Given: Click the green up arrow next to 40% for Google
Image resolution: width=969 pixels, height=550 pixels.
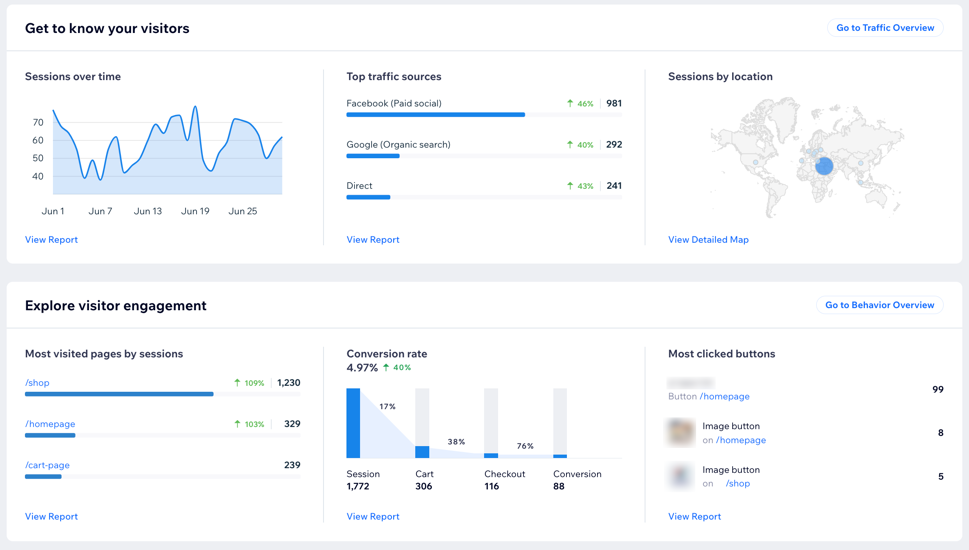Looking at the screenshot, I should click(x=570, y=145).
